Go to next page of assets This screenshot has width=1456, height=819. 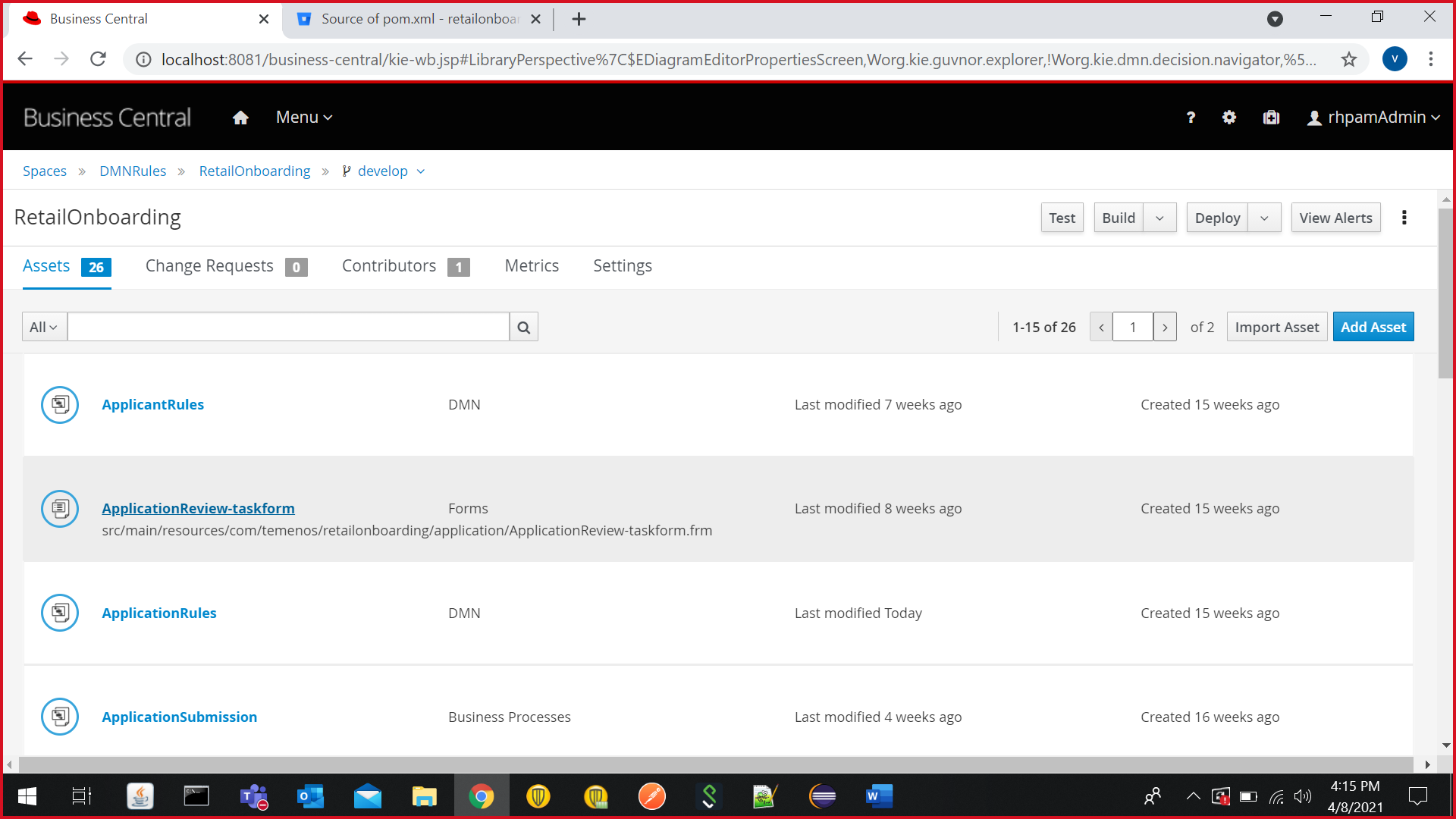click(x=1165, y=327)
